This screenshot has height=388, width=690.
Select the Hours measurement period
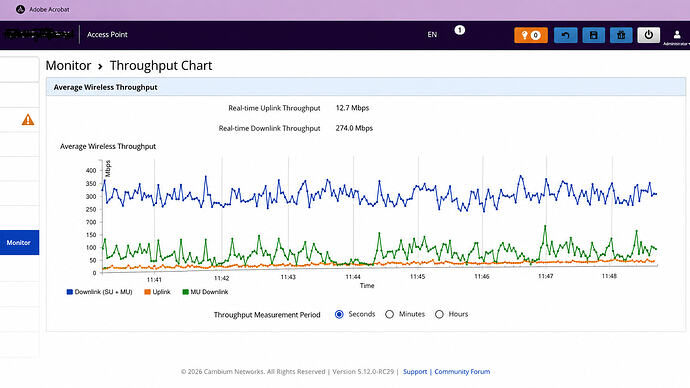coord(439,314)
